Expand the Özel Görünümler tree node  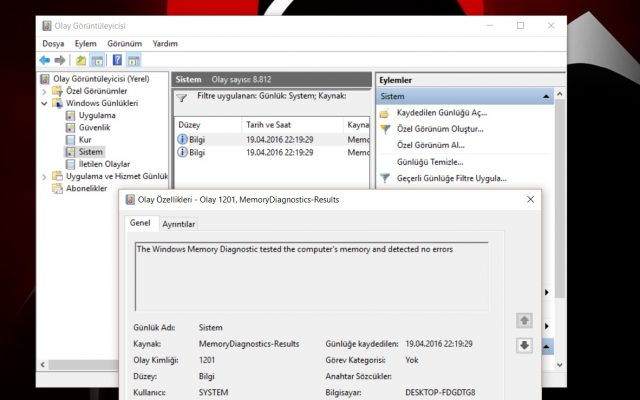click(44, 91)
